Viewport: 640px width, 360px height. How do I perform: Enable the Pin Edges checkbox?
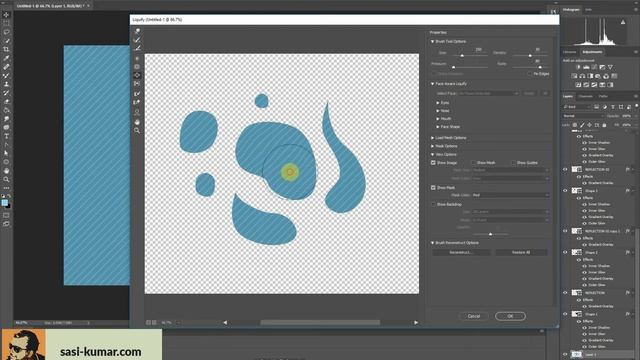point(529,74)
